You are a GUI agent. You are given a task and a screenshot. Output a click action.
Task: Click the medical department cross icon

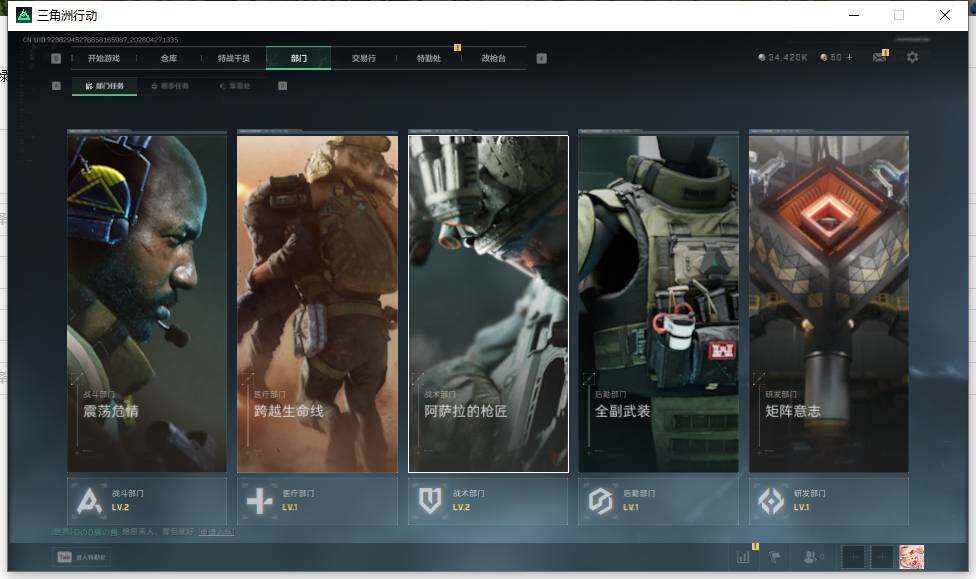pos(260,501)
